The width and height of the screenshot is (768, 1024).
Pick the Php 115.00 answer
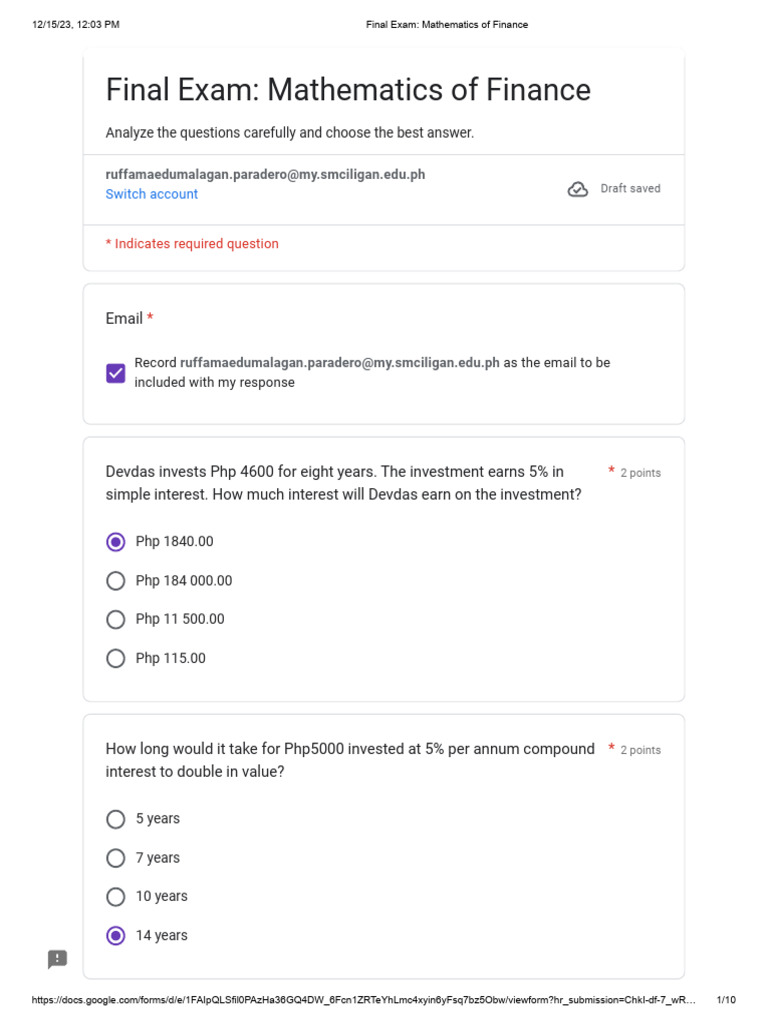point(116,659)
